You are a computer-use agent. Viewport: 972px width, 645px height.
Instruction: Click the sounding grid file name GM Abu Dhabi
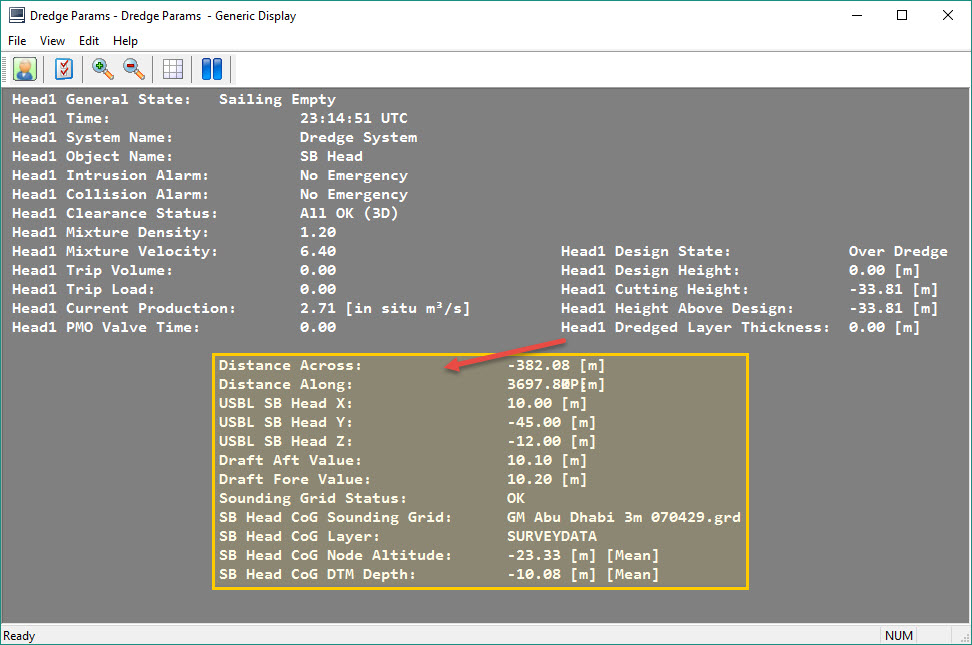click(623, 518)
